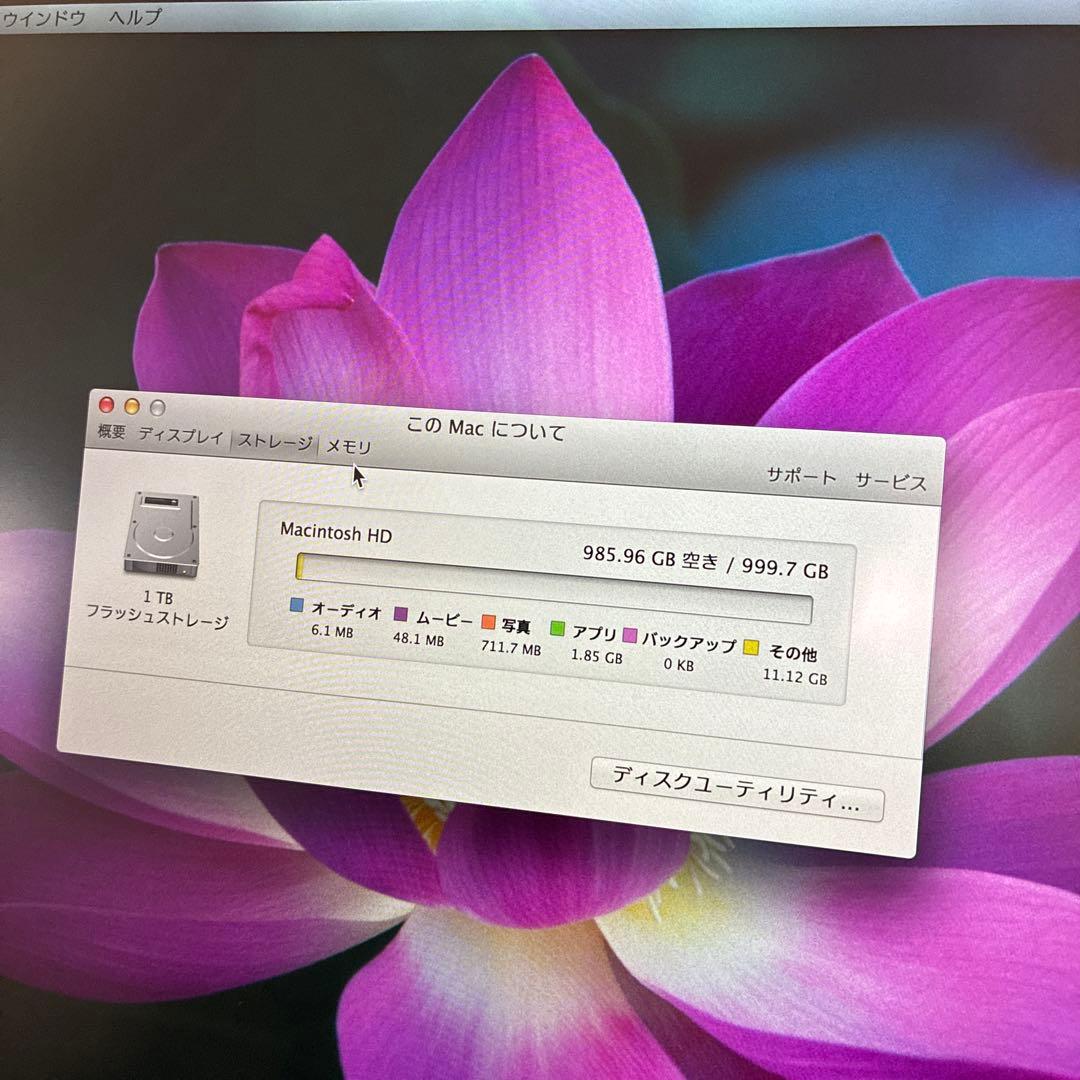
Task: Switch to the 概要 tab
Action: coord(112,432)
